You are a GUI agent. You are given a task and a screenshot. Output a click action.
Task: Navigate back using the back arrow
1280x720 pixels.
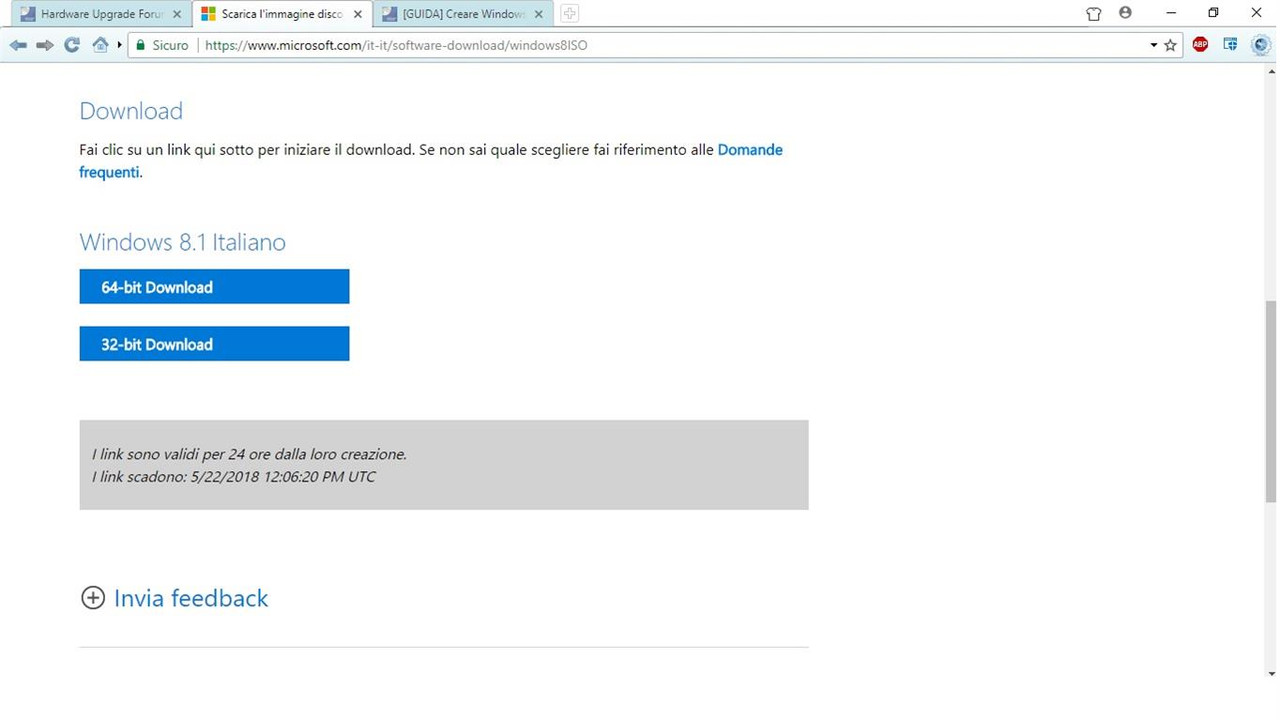point(17,44)
